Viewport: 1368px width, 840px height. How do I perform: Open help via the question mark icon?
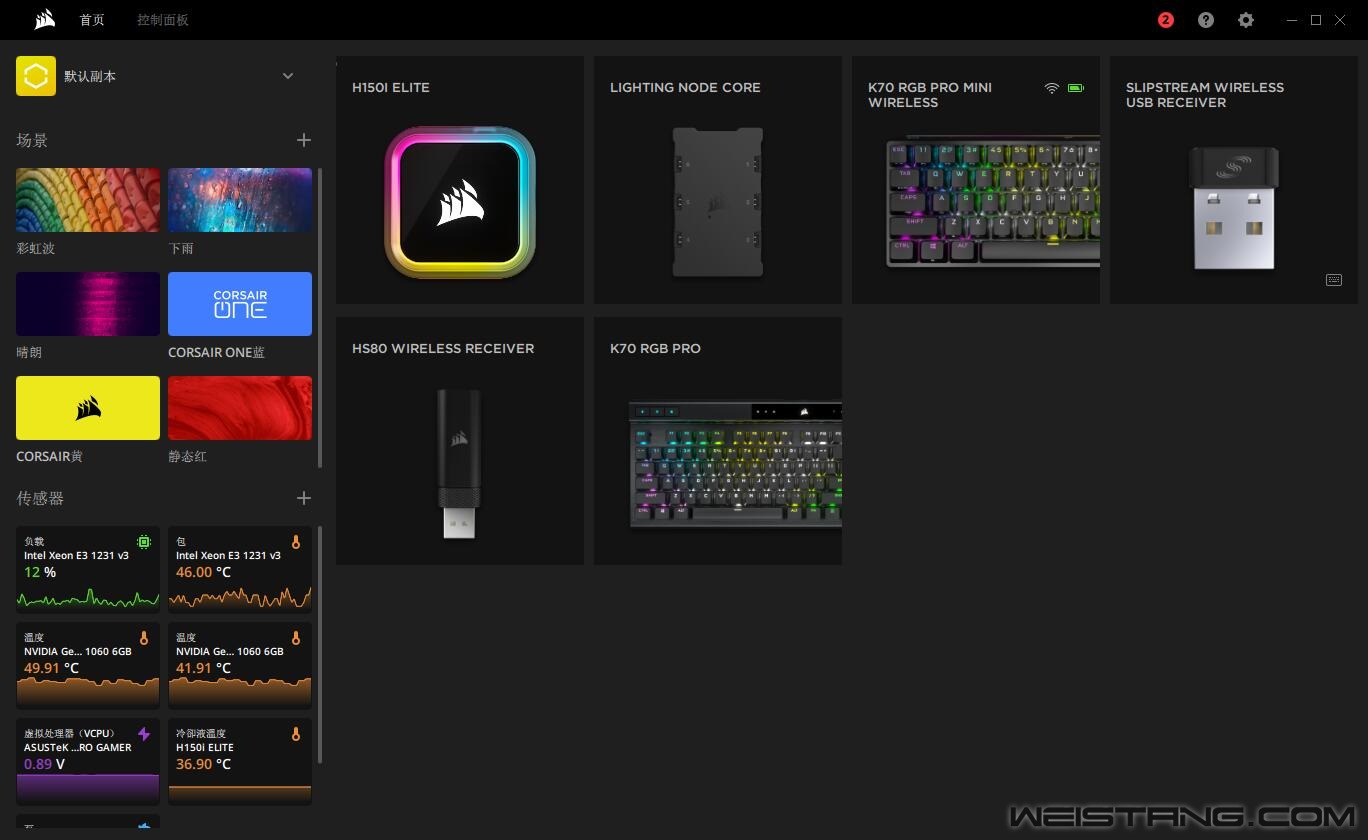point(1206,20)
